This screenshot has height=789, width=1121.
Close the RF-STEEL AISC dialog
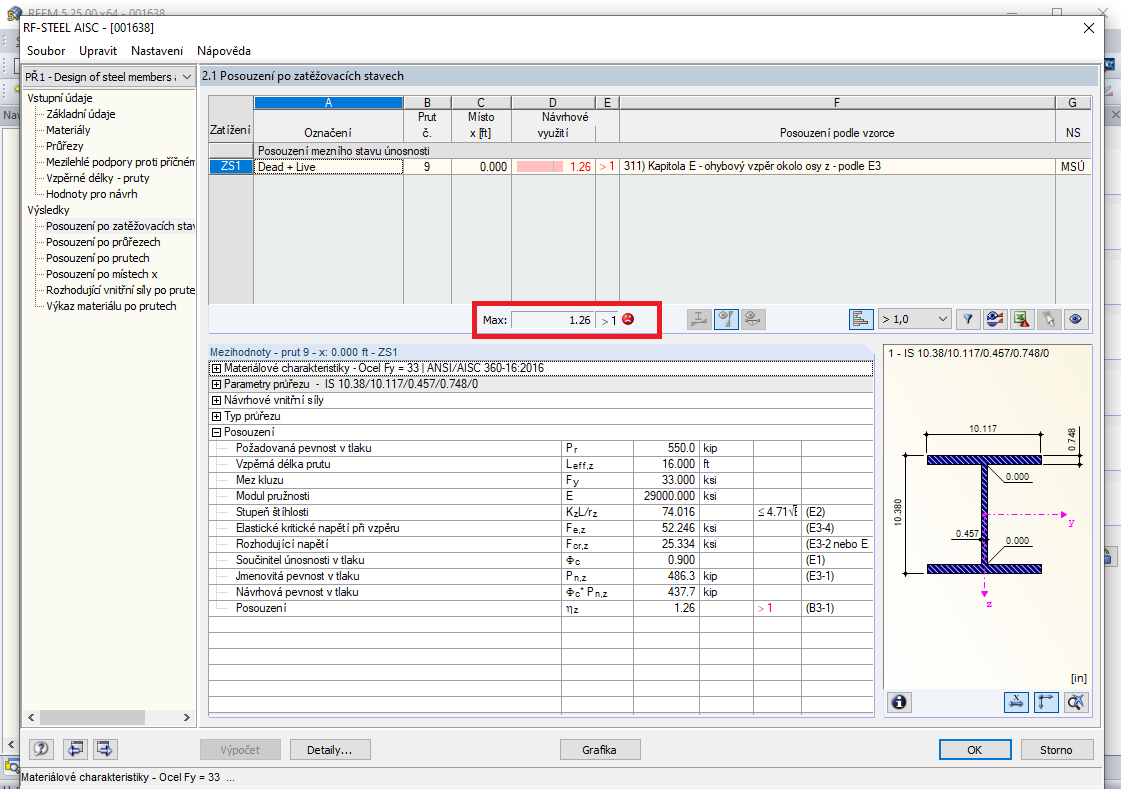pyautogui.click(x=1088, y=28)
